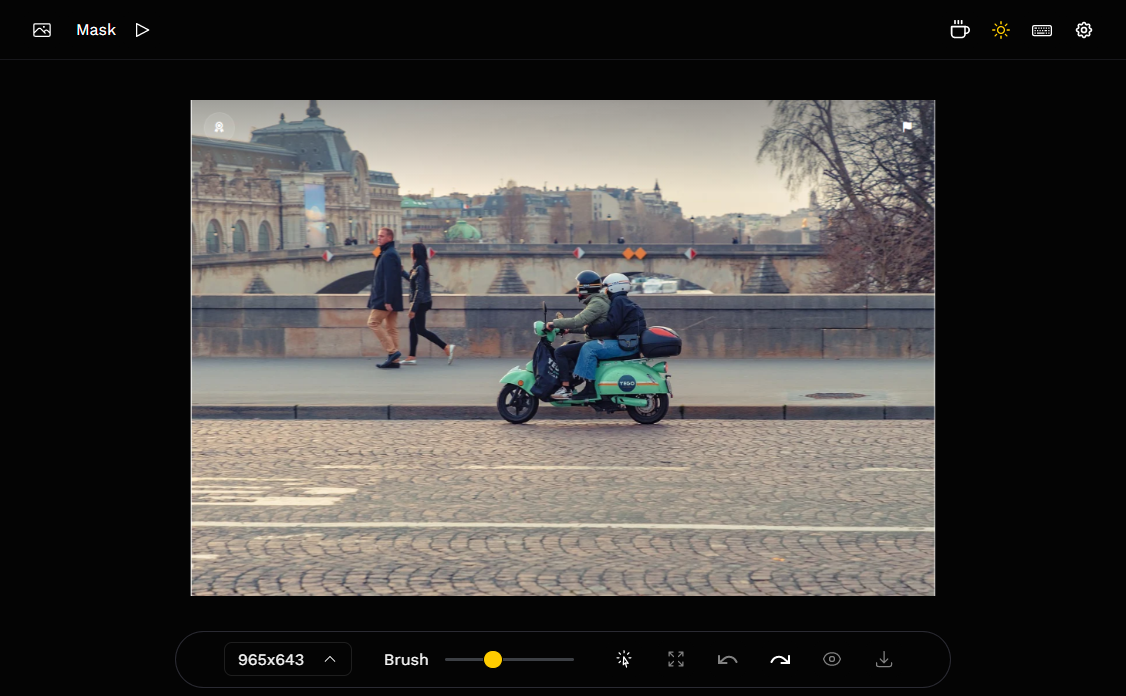The image size is (1126, 696).
Task: Open keyboard shortcuts icon
Action: point(1041,30)
